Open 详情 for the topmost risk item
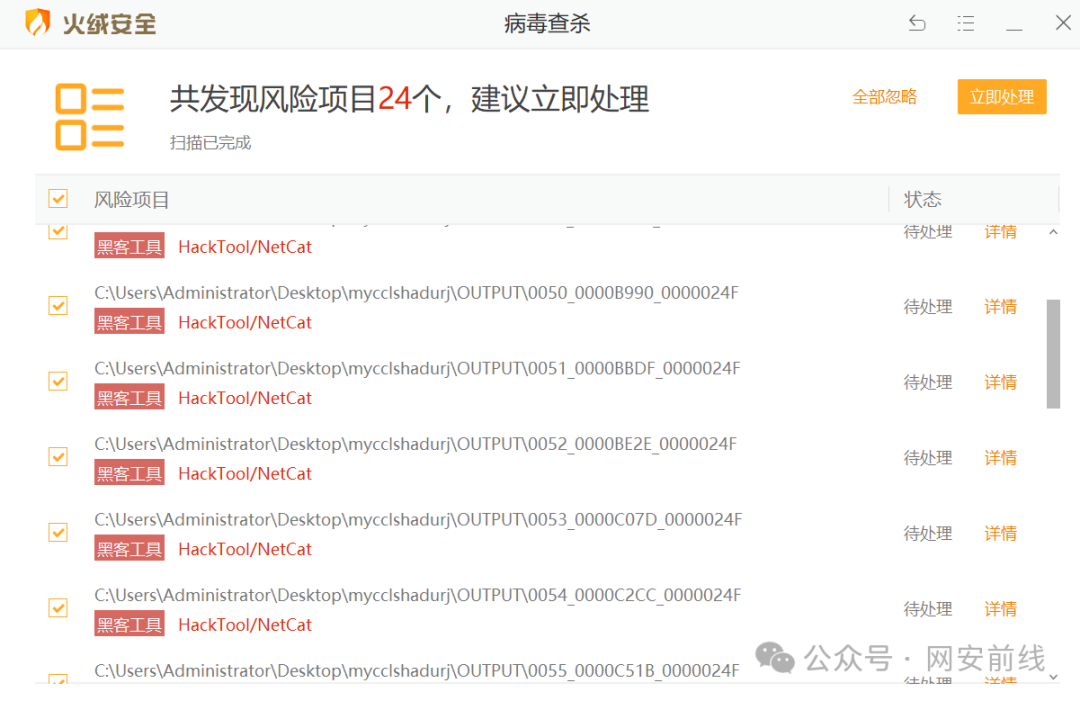 point(1000,231)
